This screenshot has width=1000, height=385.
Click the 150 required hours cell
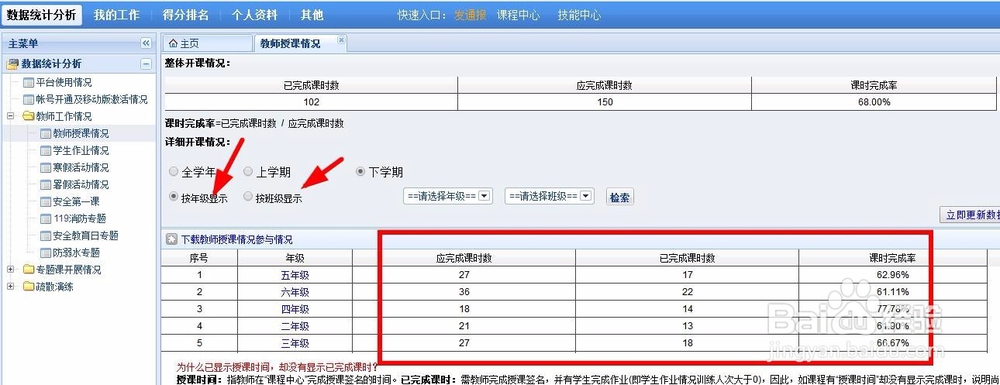pos(605,102)
